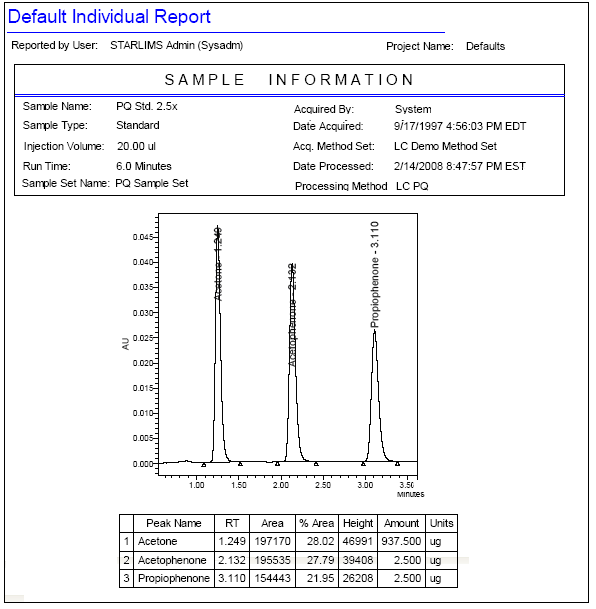Click the amount cell '937.500'
The height and width of the screenshot is (609, 596).
coord(401,541)
